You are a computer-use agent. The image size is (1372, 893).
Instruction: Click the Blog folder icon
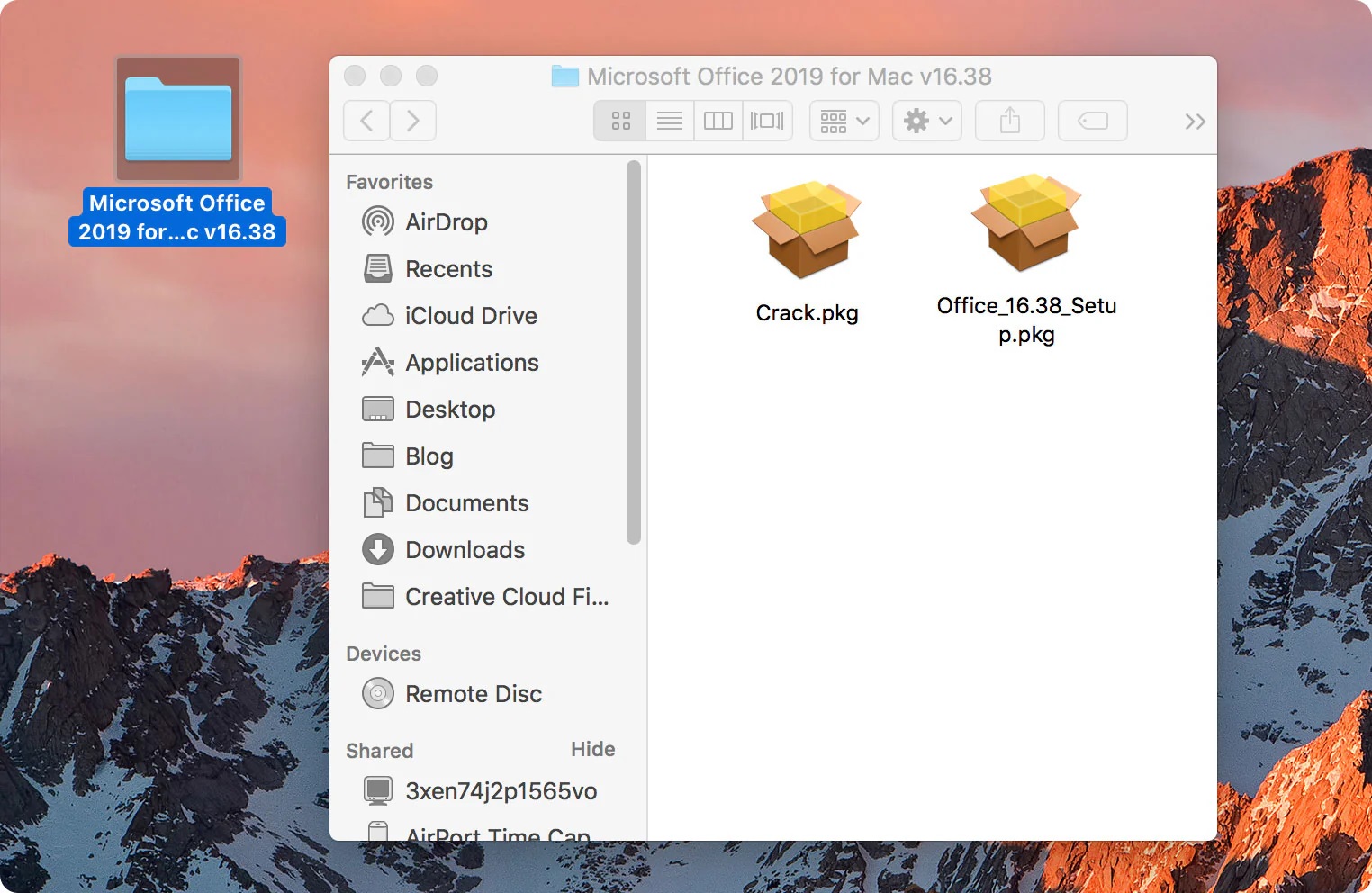(378, 456)
